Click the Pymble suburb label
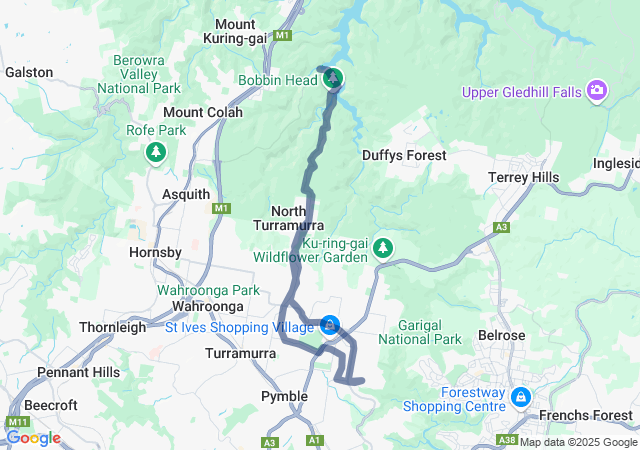Image resolution: width=640 pixels, height=450 pixels. (x=284, y=397)
